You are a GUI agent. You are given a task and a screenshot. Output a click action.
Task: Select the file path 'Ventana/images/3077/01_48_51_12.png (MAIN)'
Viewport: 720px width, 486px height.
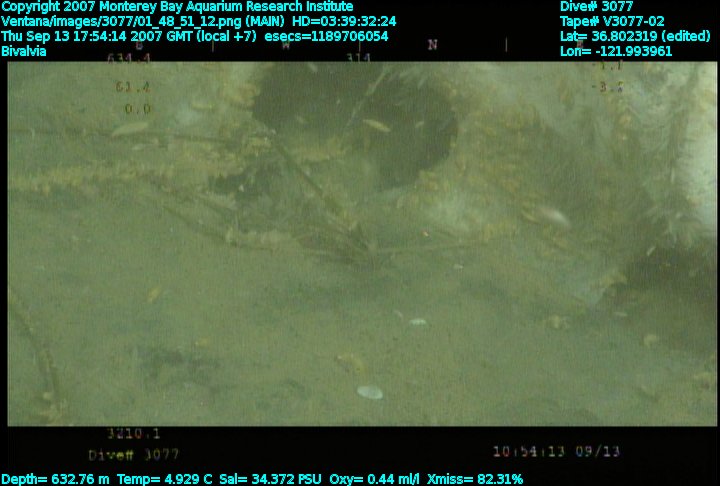tap(144, 21)
